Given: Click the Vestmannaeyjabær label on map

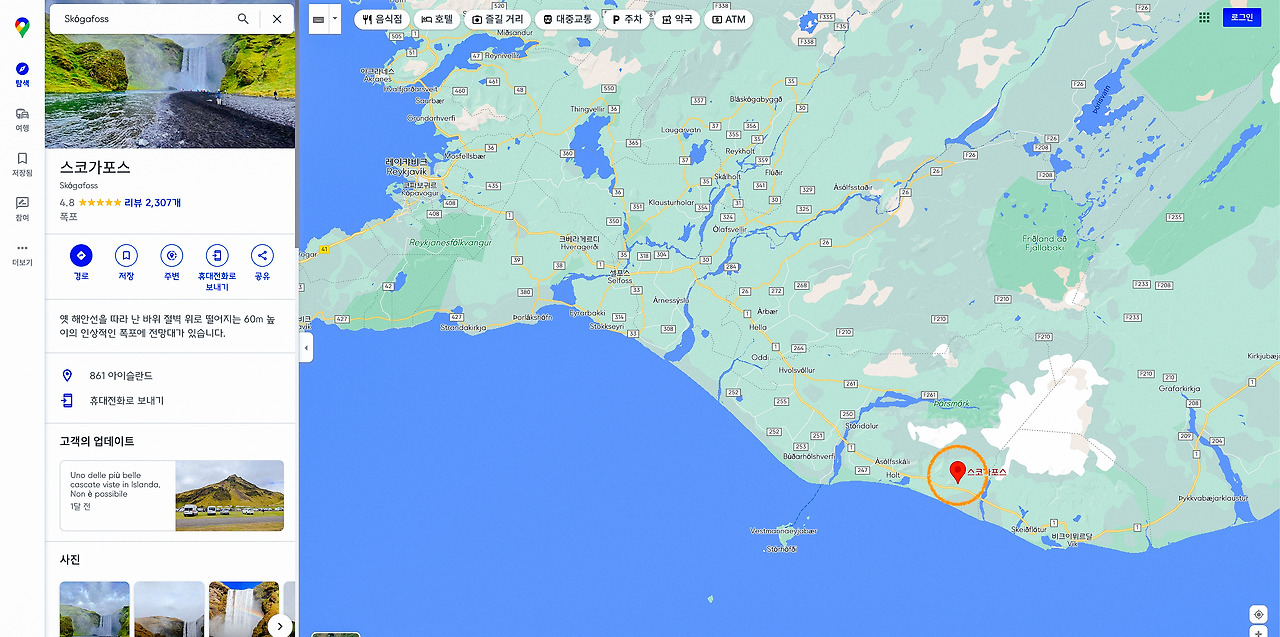Looking at the screenshot, I should click(x=783, y=531).
